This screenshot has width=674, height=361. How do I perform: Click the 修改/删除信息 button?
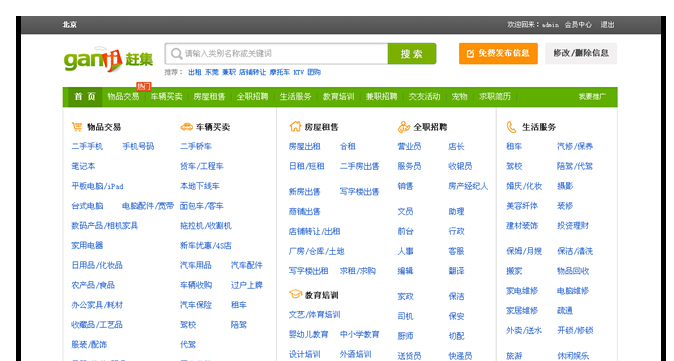581,53
